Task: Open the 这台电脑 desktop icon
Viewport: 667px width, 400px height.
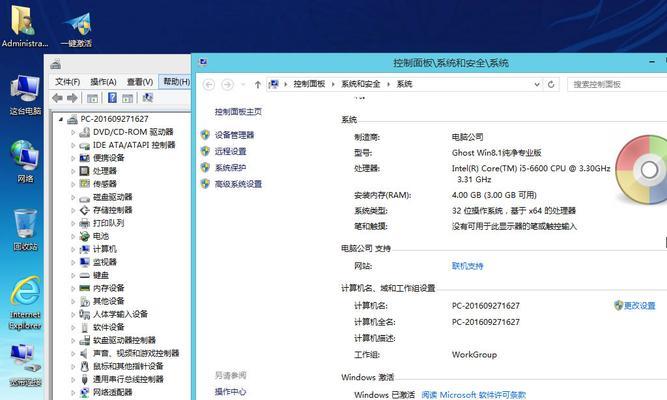Action: click(x=25, y=95)
